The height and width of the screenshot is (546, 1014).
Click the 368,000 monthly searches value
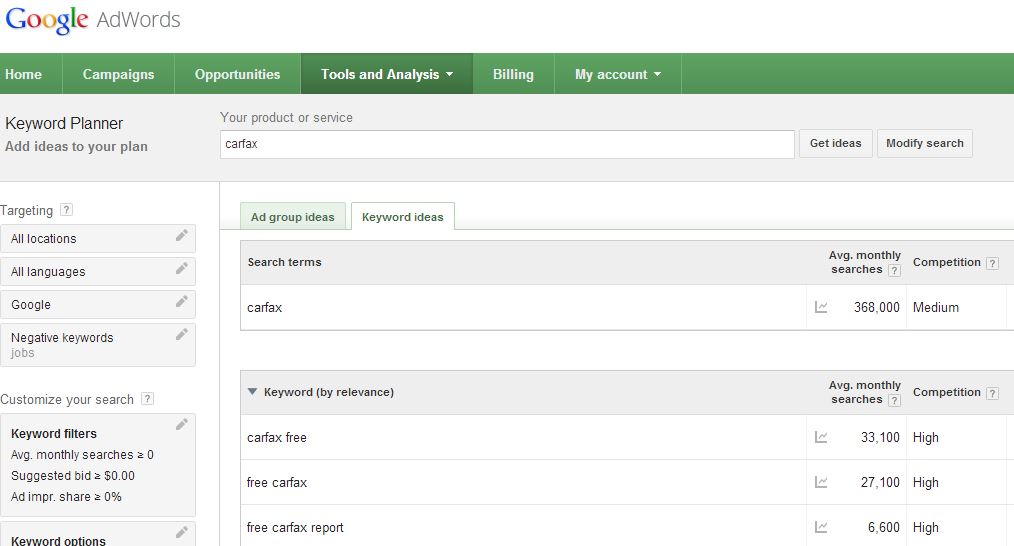(876, 307)
